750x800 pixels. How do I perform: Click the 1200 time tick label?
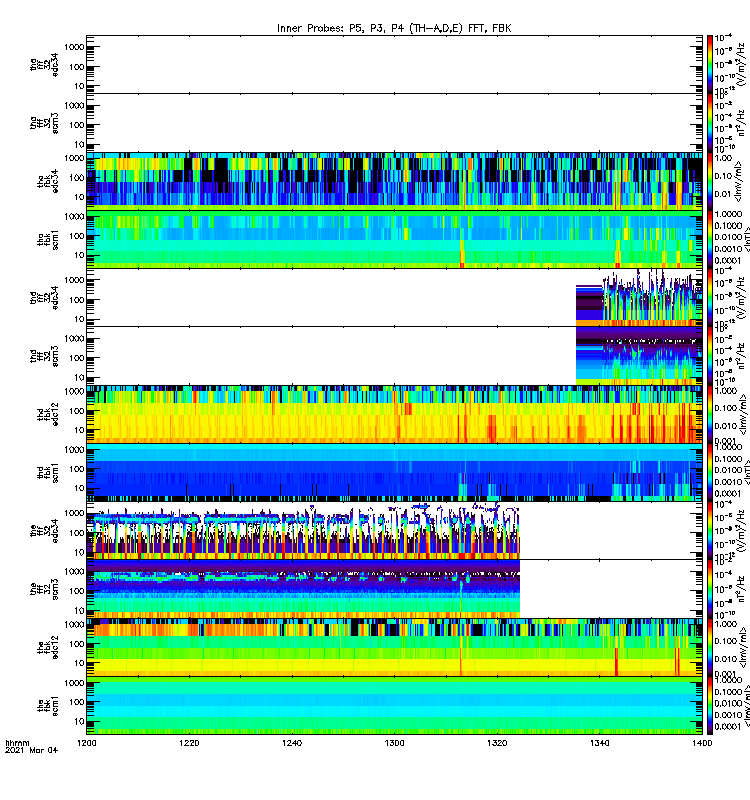pyautogui.click(x=87, y=743)
